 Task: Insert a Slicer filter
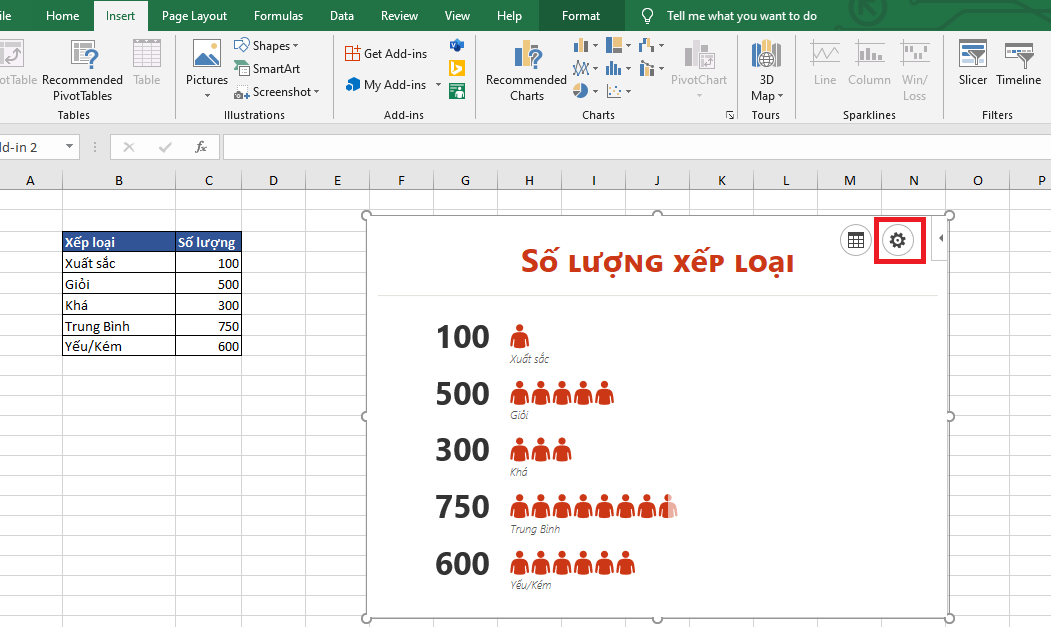click(x=972, y=64)
